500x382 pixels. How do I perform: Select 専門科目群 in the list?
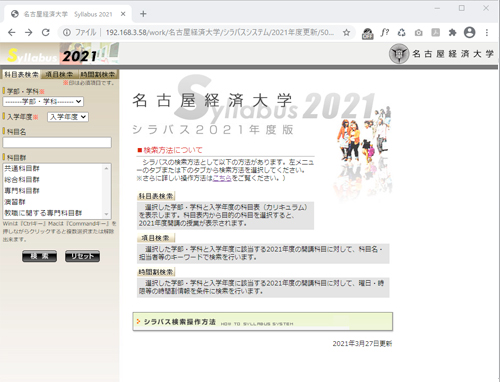pos(22,191)
